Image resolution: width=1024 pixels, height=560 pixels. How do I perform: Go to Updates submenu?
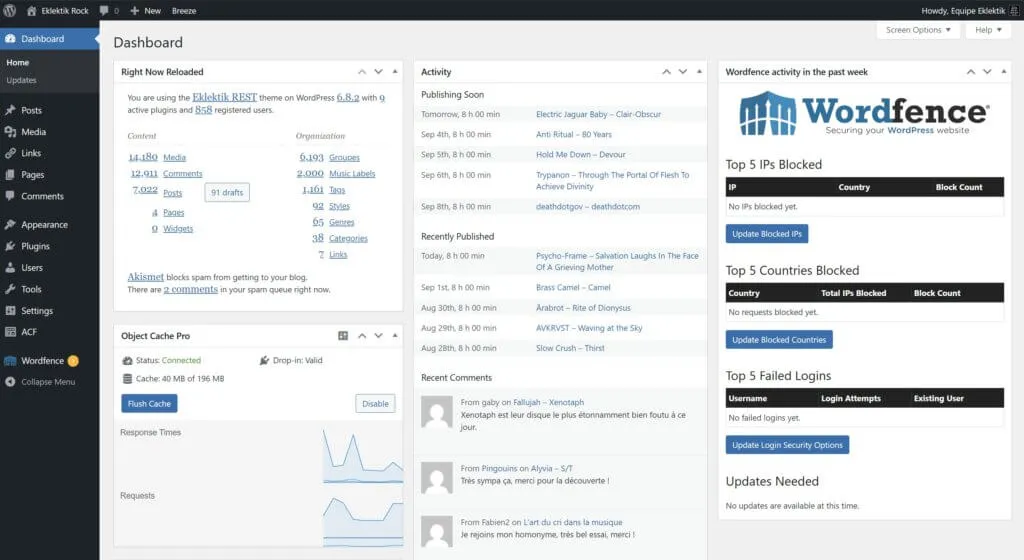point(22,80)
